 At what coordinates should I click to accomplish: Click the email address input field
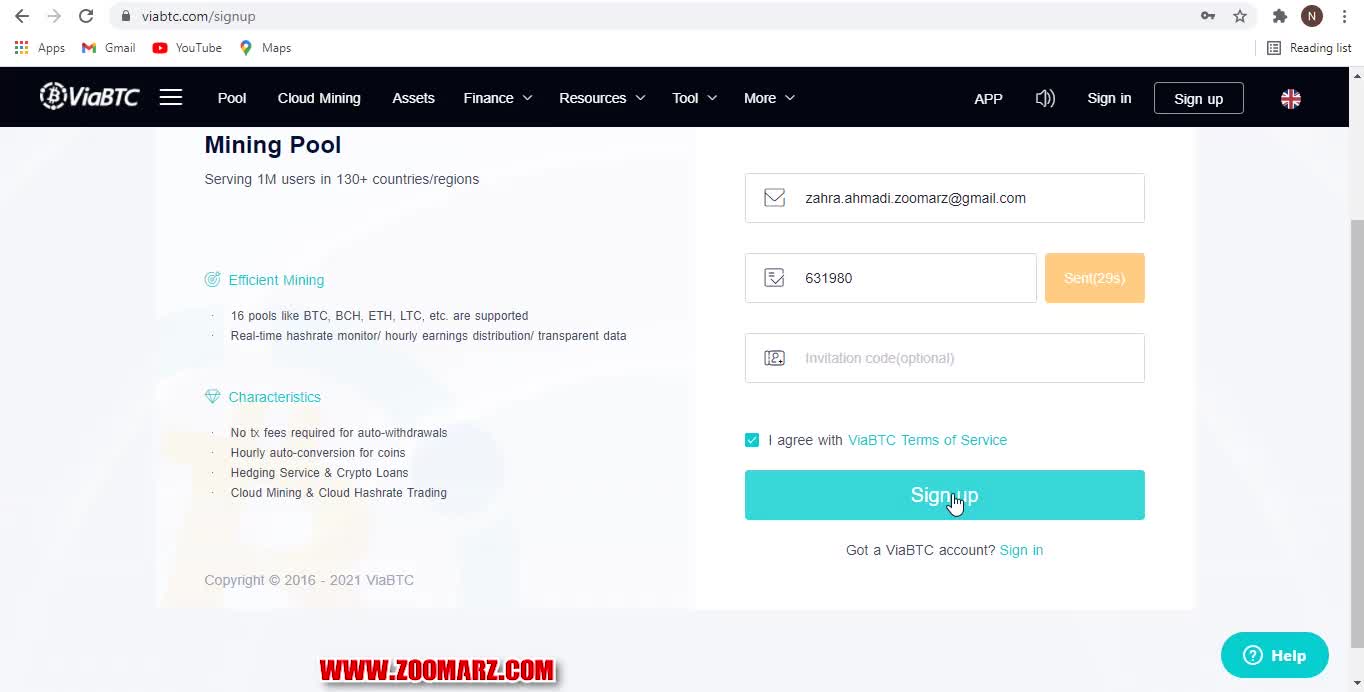[944, 198]
